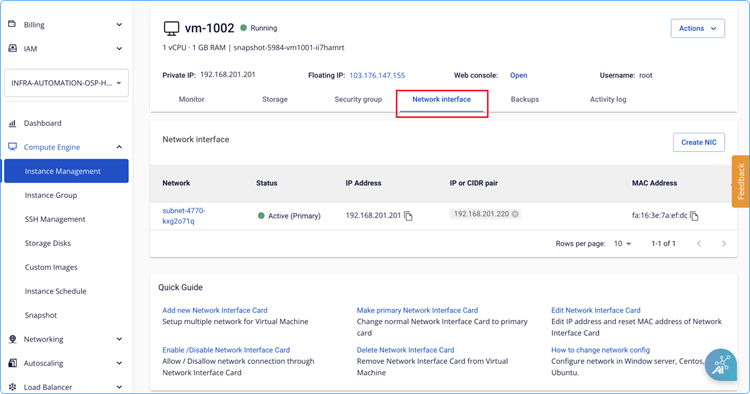
Task: Click the Username root text
Action: coord(646,76)
